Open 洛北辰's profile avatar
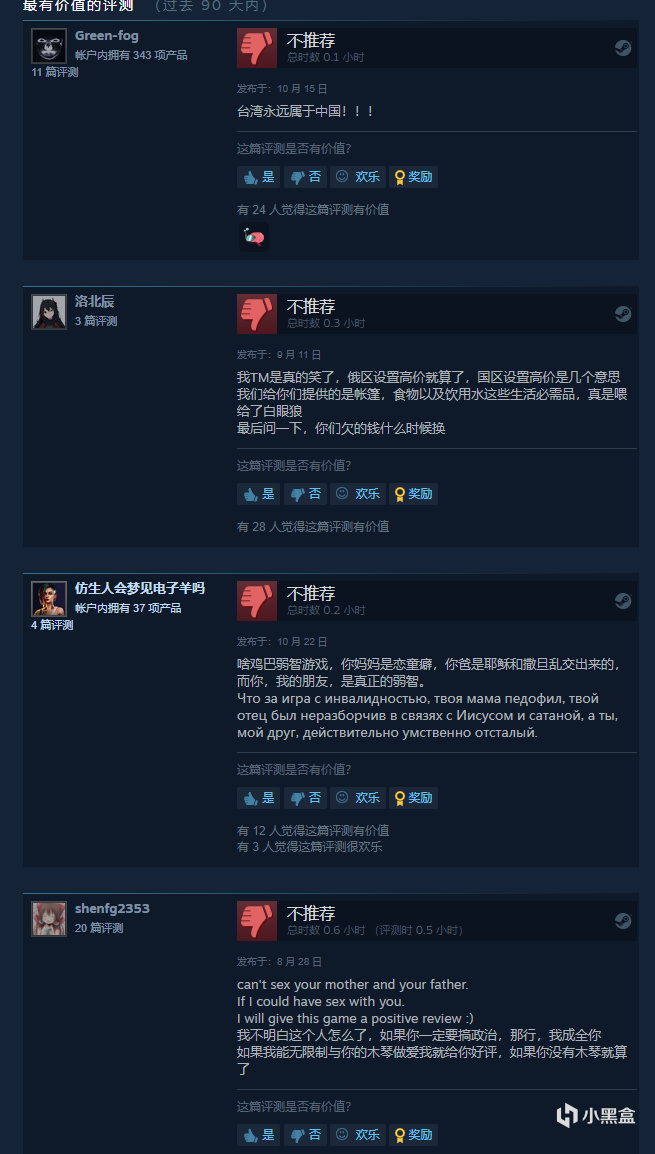Image resolution: width=655 pixels, height=1154 pixels. (x=49, y=312)
